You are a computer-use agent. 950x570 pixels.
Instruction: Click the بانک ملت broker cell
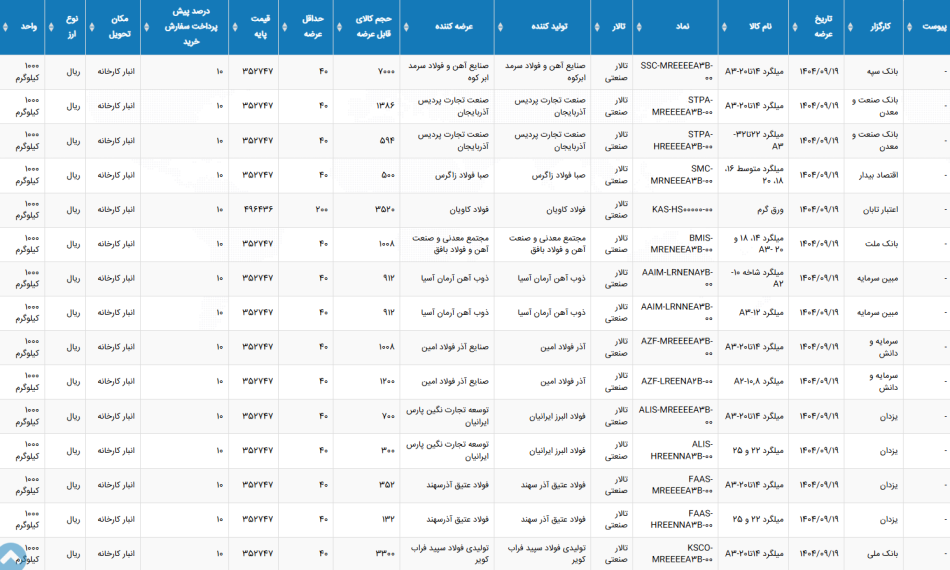coord(882,244)
